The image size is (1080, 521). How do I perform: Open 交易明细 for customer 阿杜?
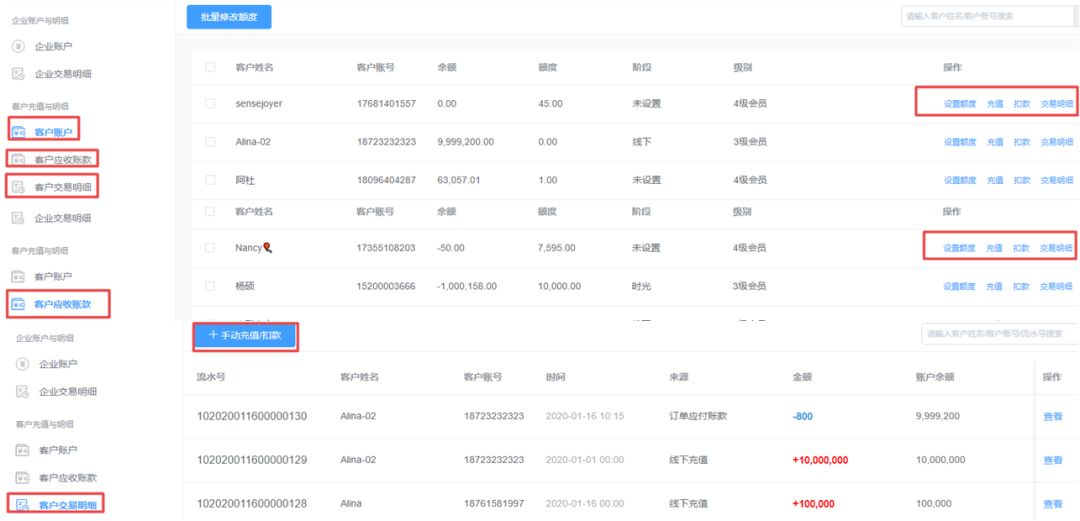(1056, 181)
